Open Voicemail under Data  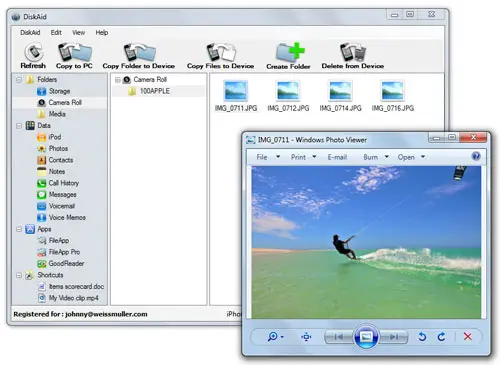(x=56, y=206)
